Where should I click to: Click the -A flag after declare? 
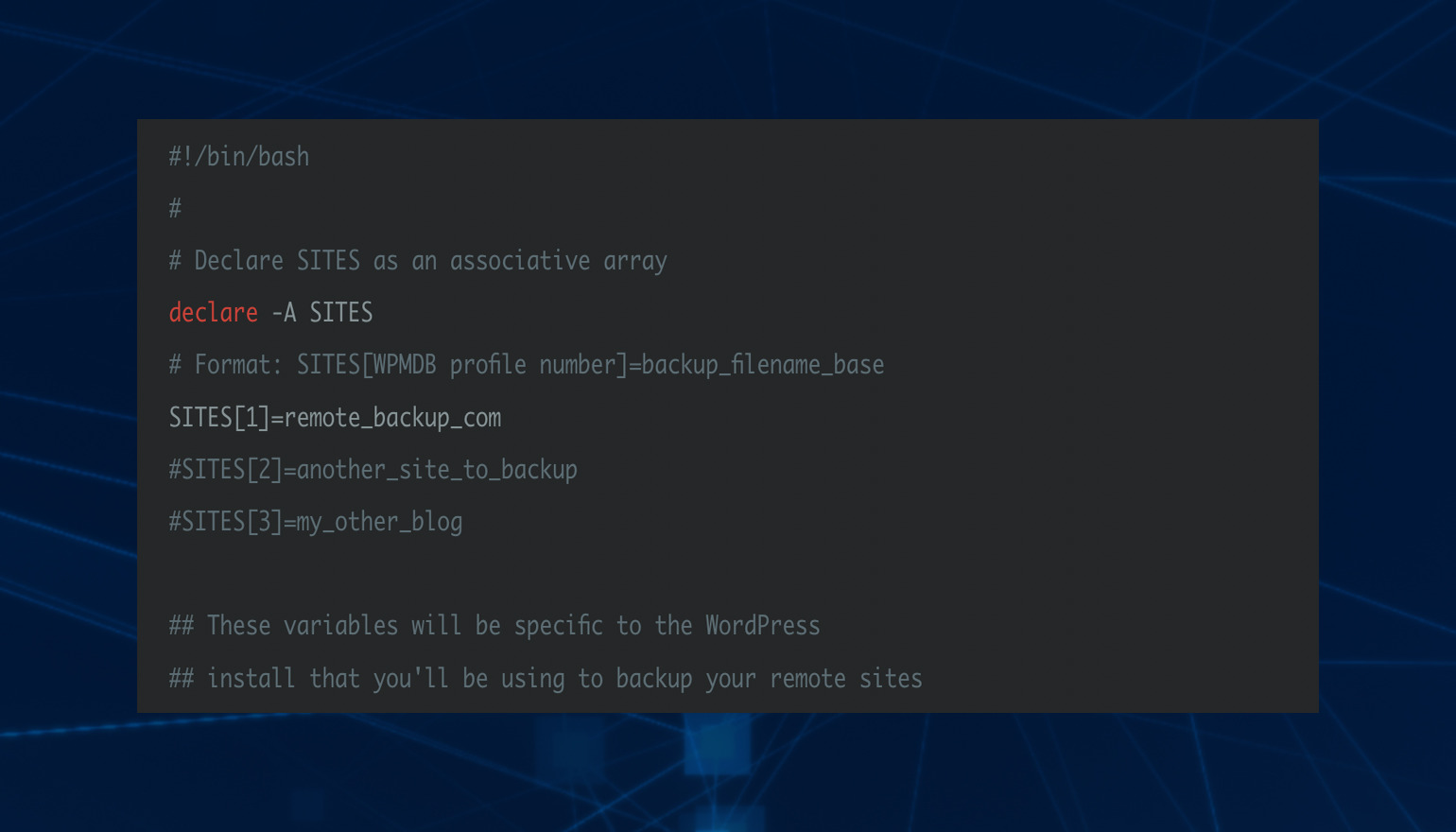pyautogui.click(x=284, y=313)
